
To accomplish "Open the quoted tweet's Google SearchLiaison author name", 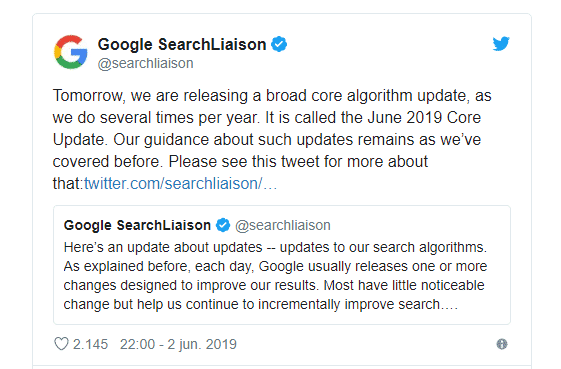I will pos(137,225).
